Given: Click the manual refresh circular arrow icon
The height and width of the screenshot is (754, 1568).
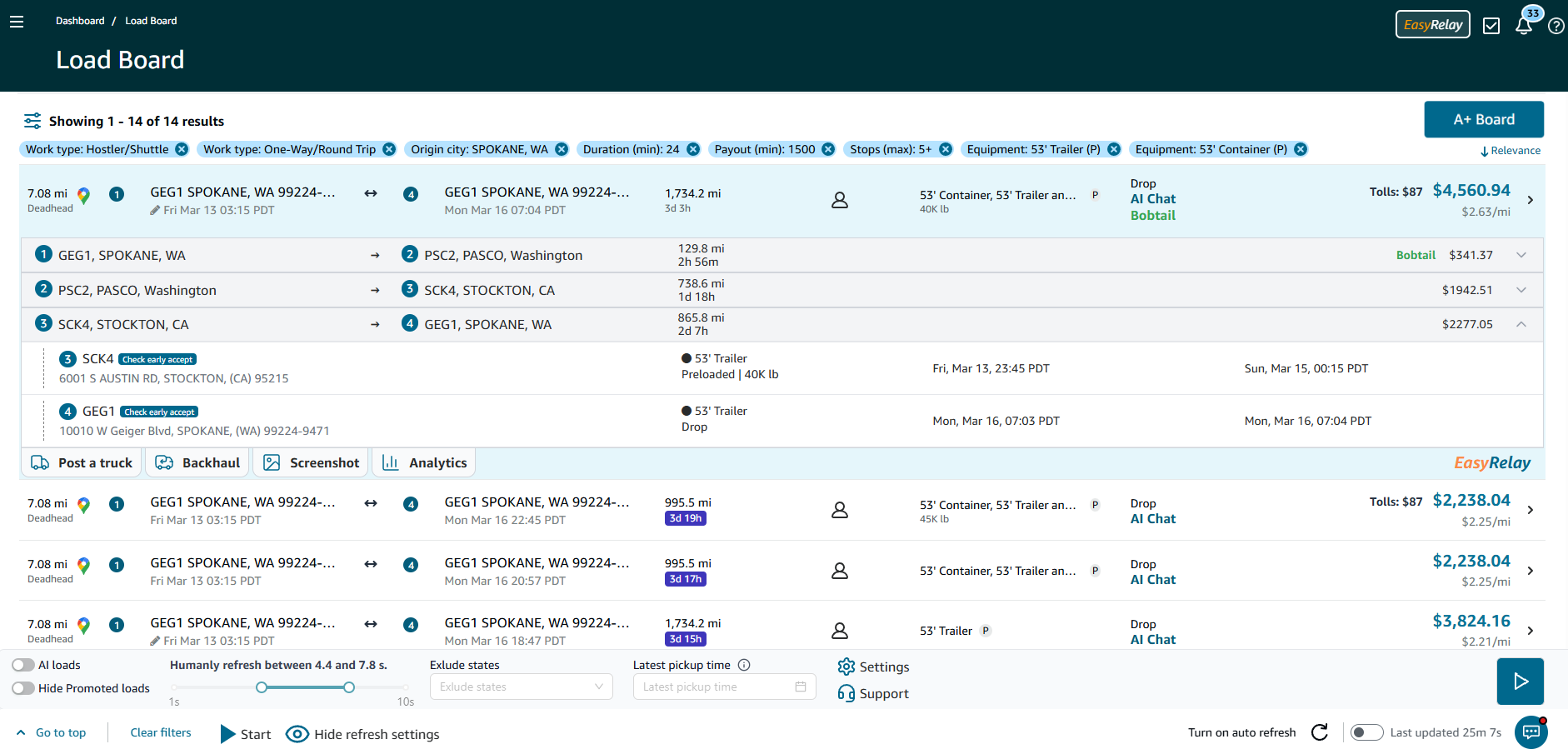Looking at the screenshot, I should coord(1320,732).
